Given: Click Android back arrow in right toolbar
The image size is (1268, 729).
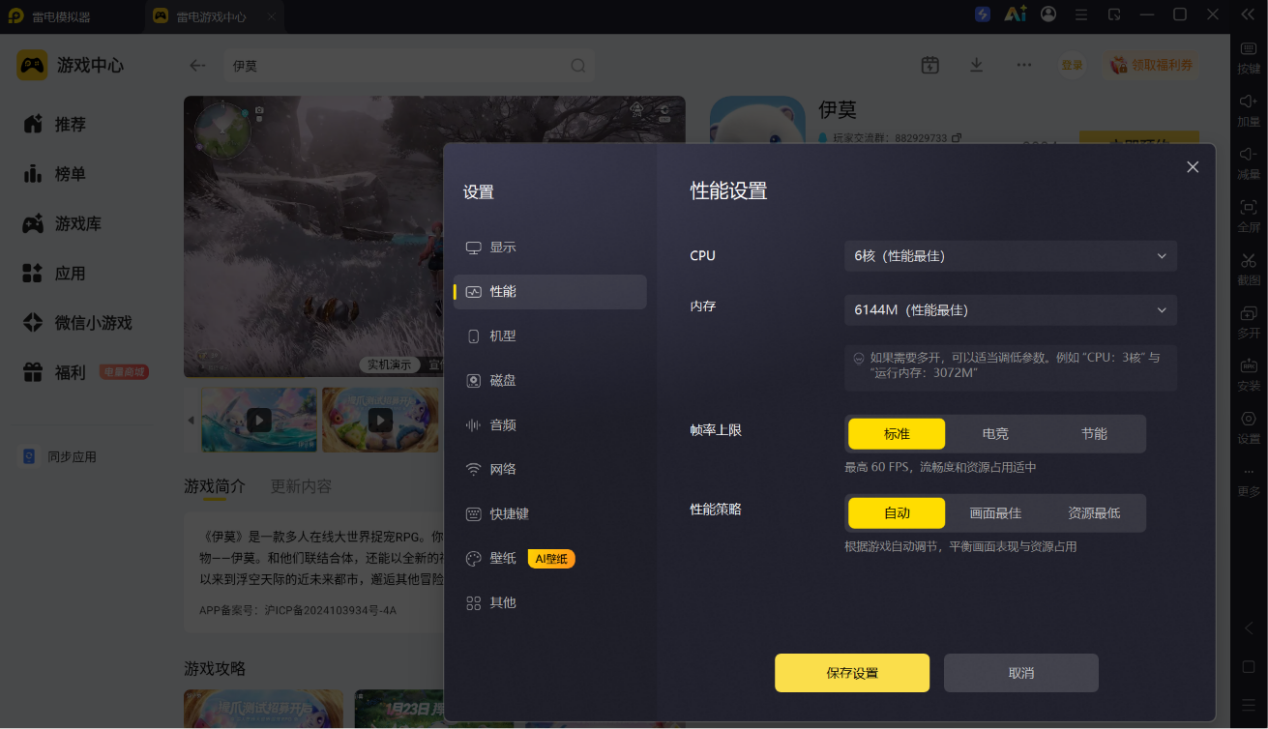Looking at the screenshot, I should pyautogui.click(x=1248, y=629).
